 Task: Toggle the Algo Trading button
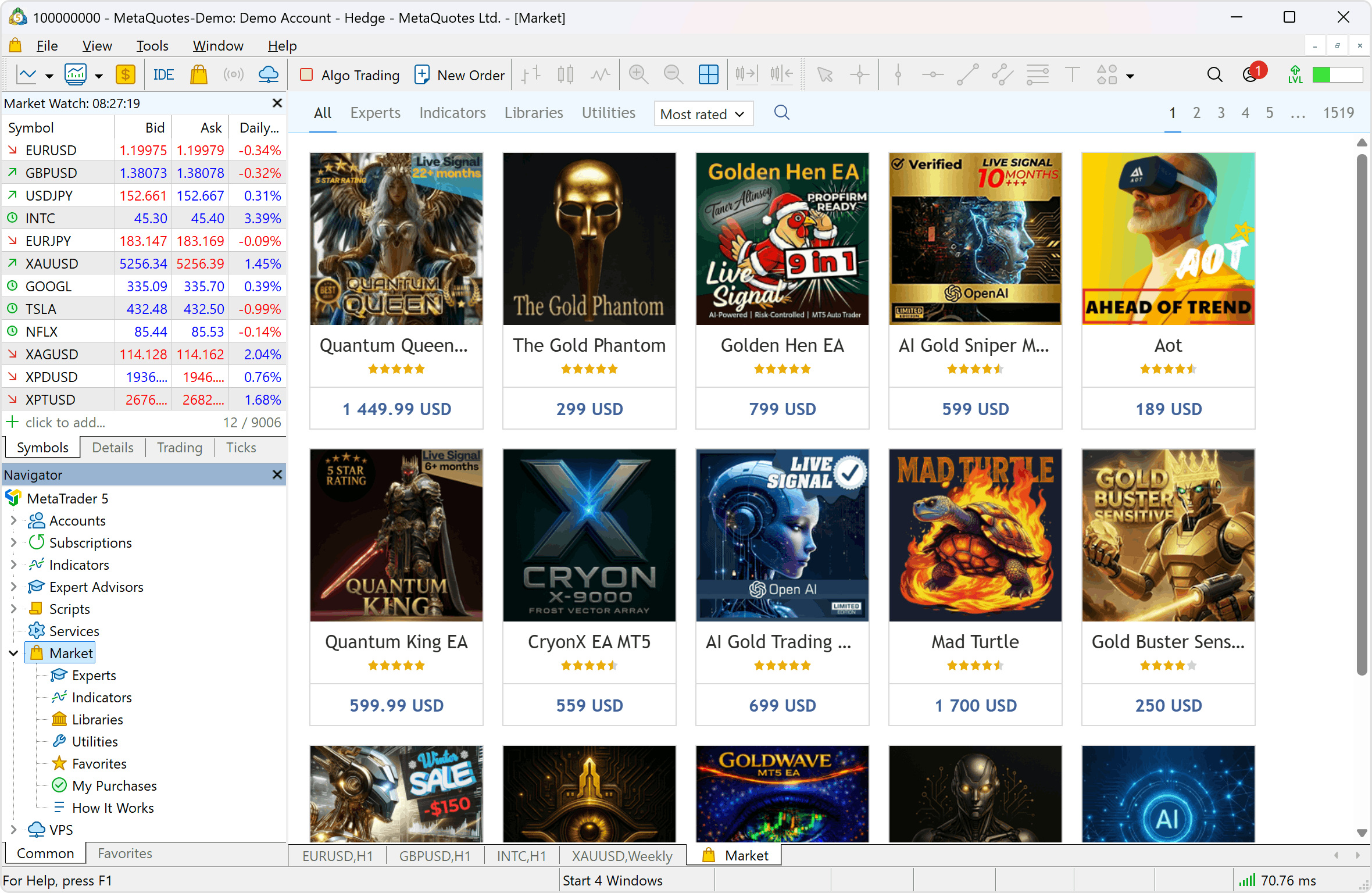coord(349,75)
